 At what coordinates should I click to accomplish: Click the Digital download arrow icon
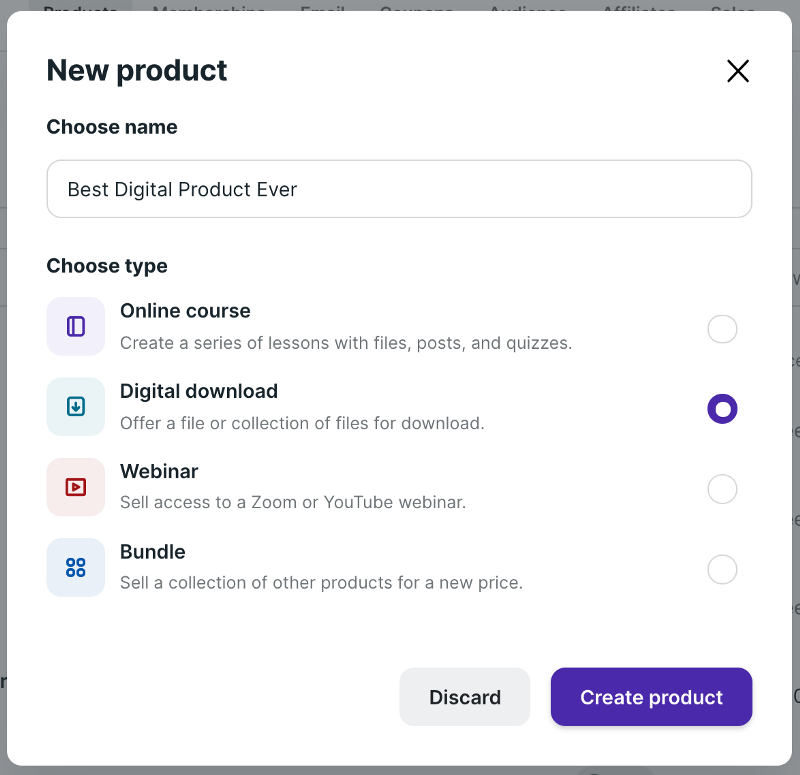(76, 407)
